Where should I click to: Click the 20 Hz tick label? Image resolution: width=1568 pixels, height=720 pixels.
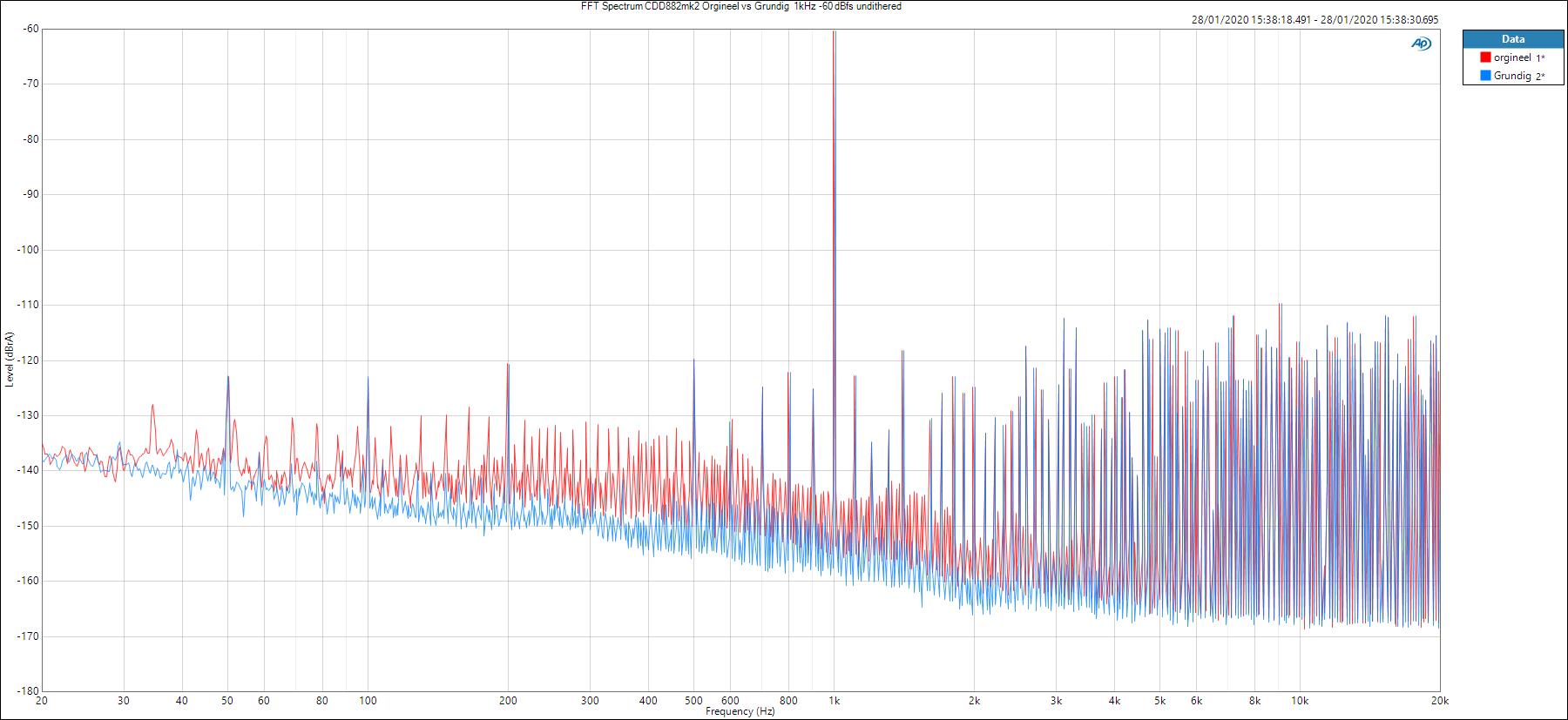pos(41,701)
